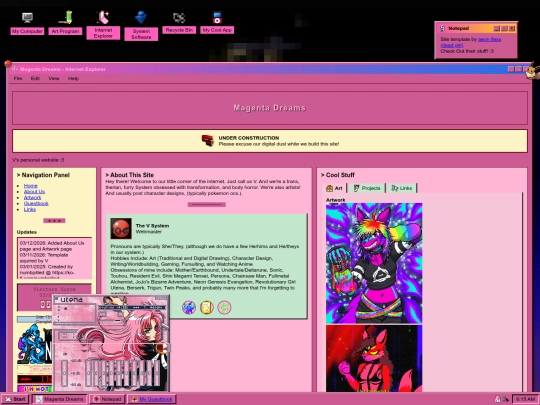Select Magenta Dreams taskbar button
The height and width of the screenshot is (405, 540).
[60, 399]
